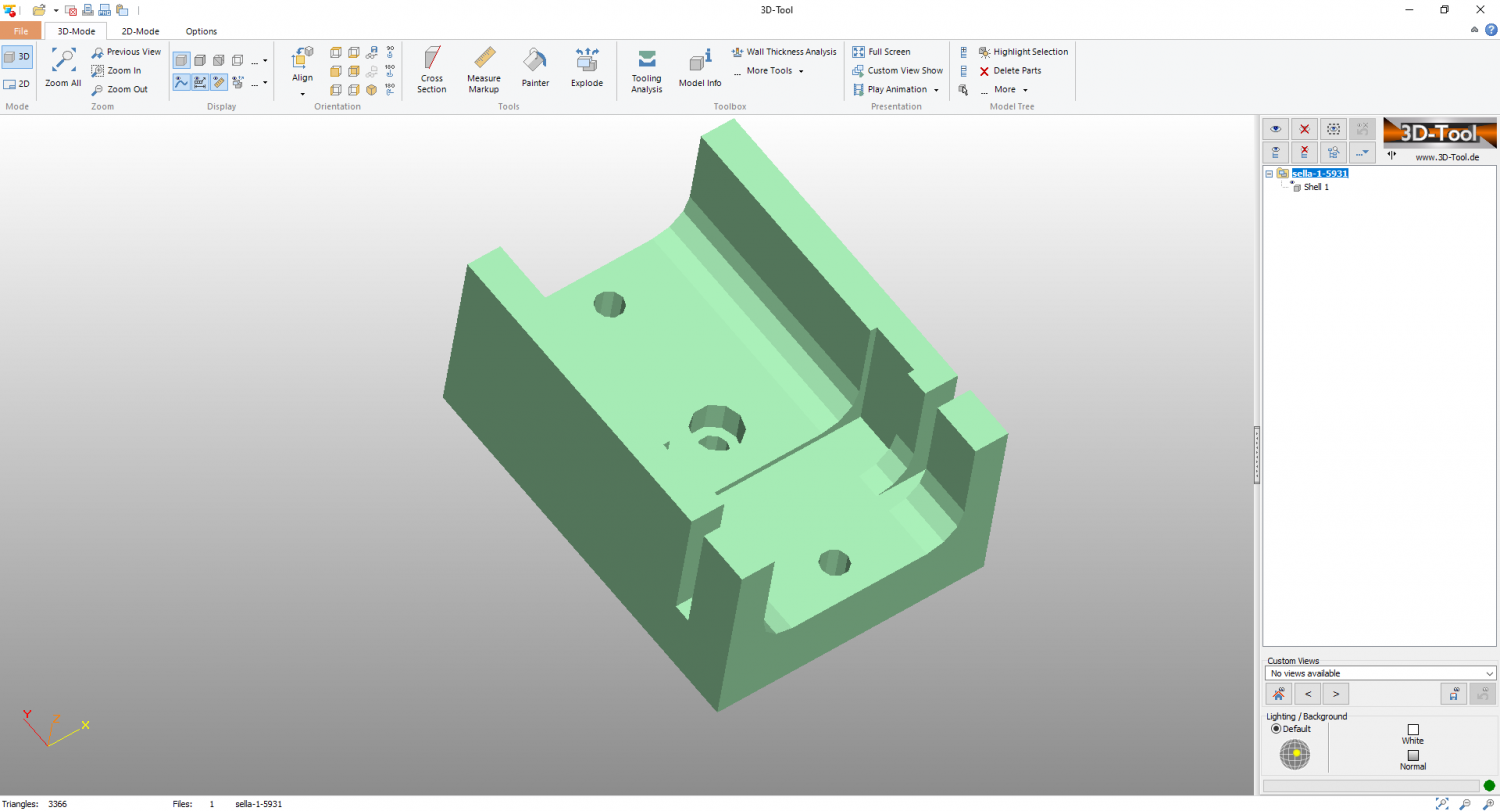
Task: Open Tooling Analysis
Action: pos(647,68)
